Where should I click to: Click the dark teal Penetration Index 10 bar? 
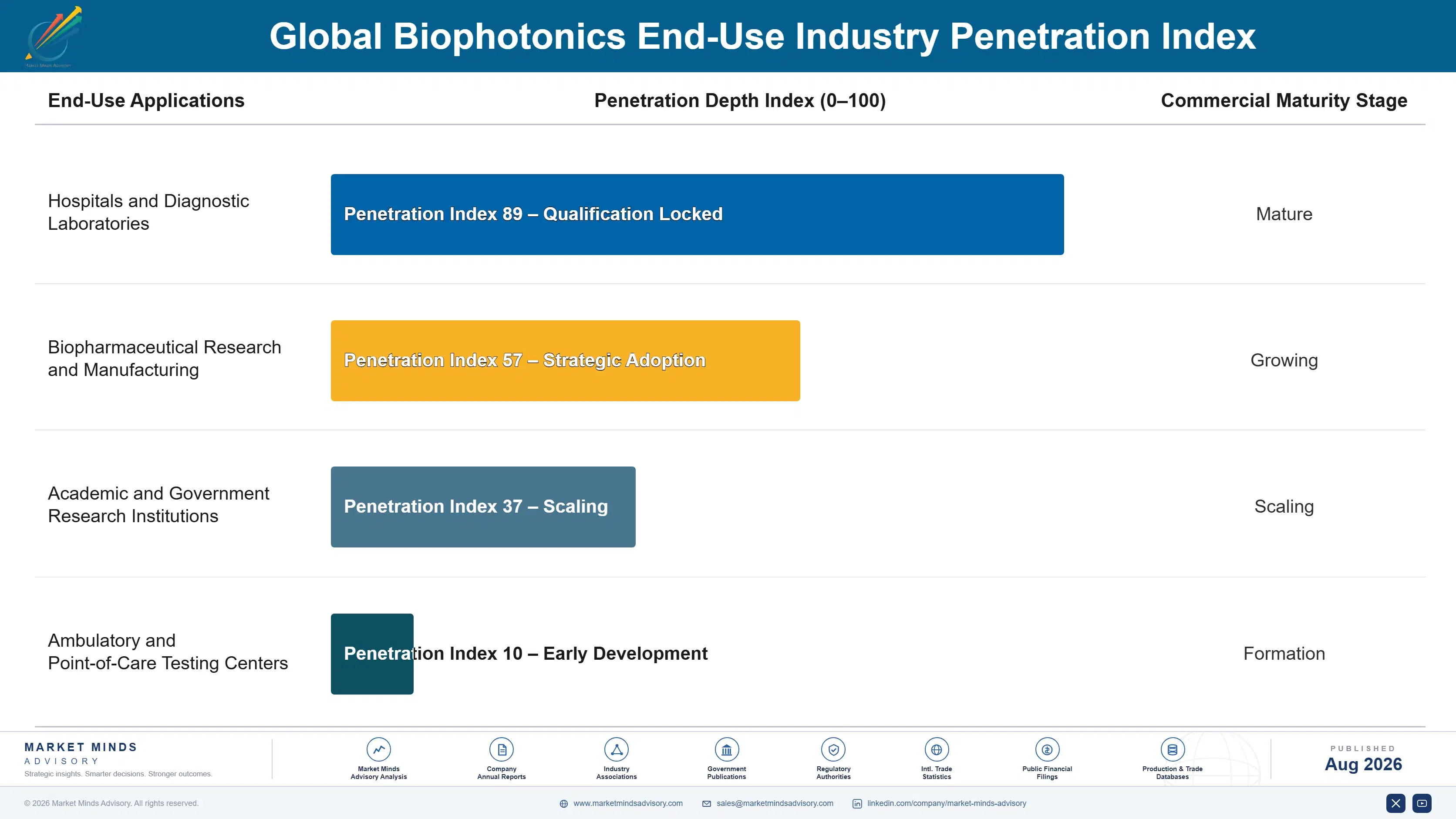[x=372, y=654]
